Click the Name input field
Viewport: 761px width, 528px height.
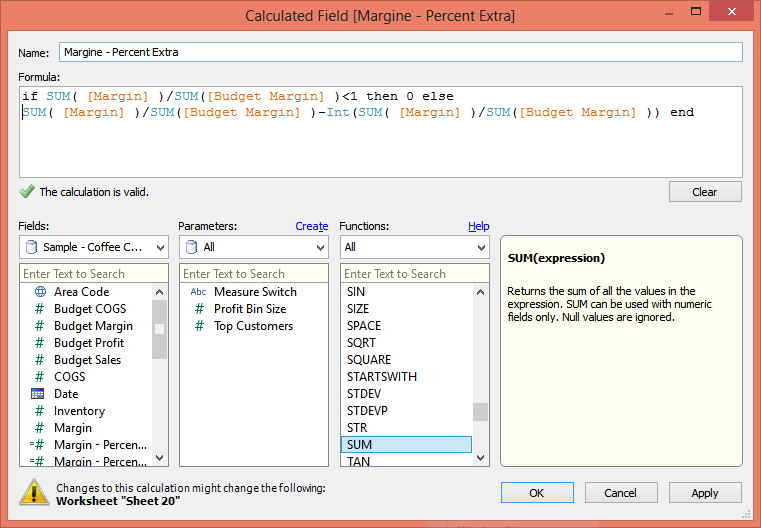[401, 52]
